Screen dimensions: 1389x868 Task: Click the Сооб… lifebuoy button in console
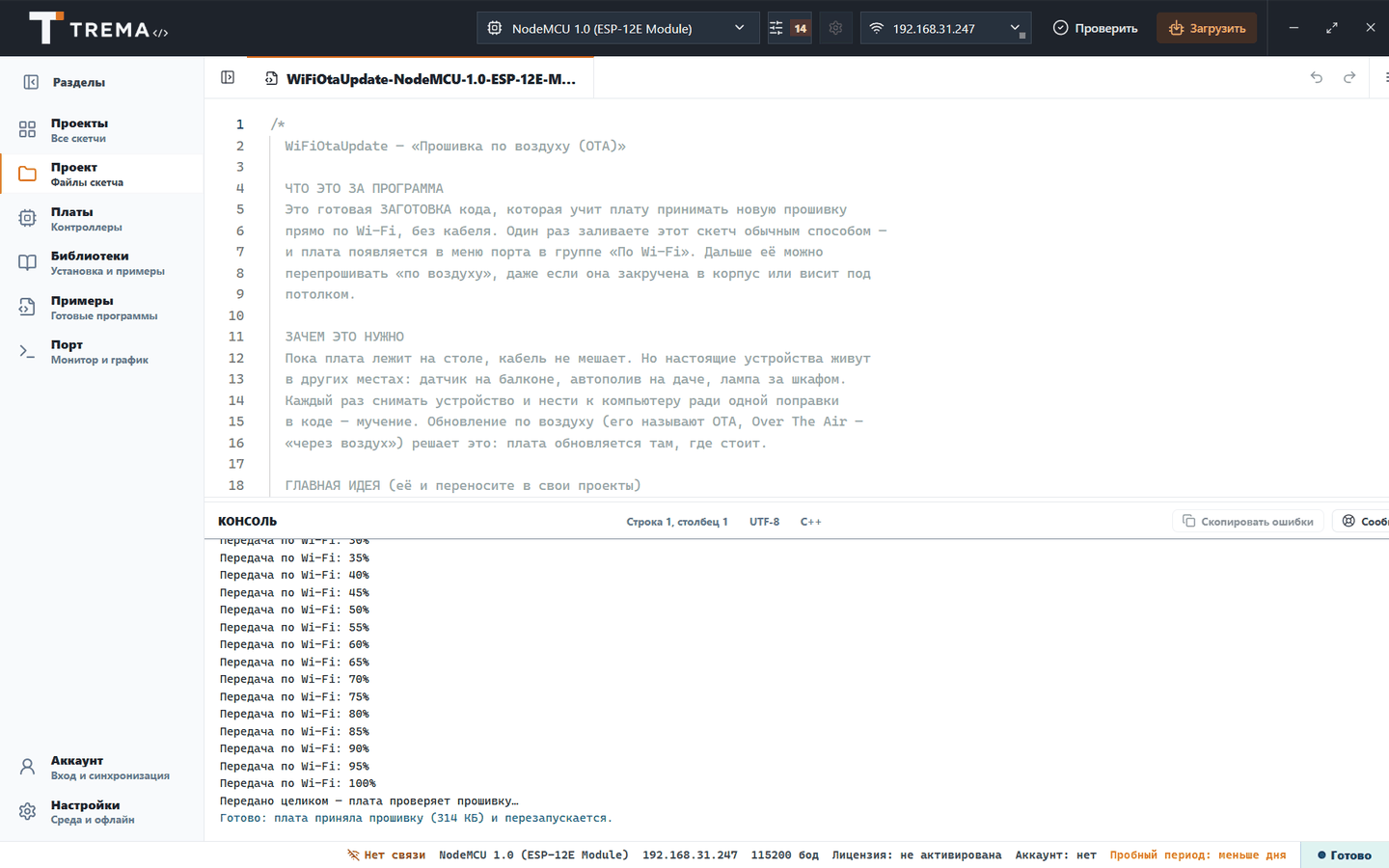pos(1361,521)
